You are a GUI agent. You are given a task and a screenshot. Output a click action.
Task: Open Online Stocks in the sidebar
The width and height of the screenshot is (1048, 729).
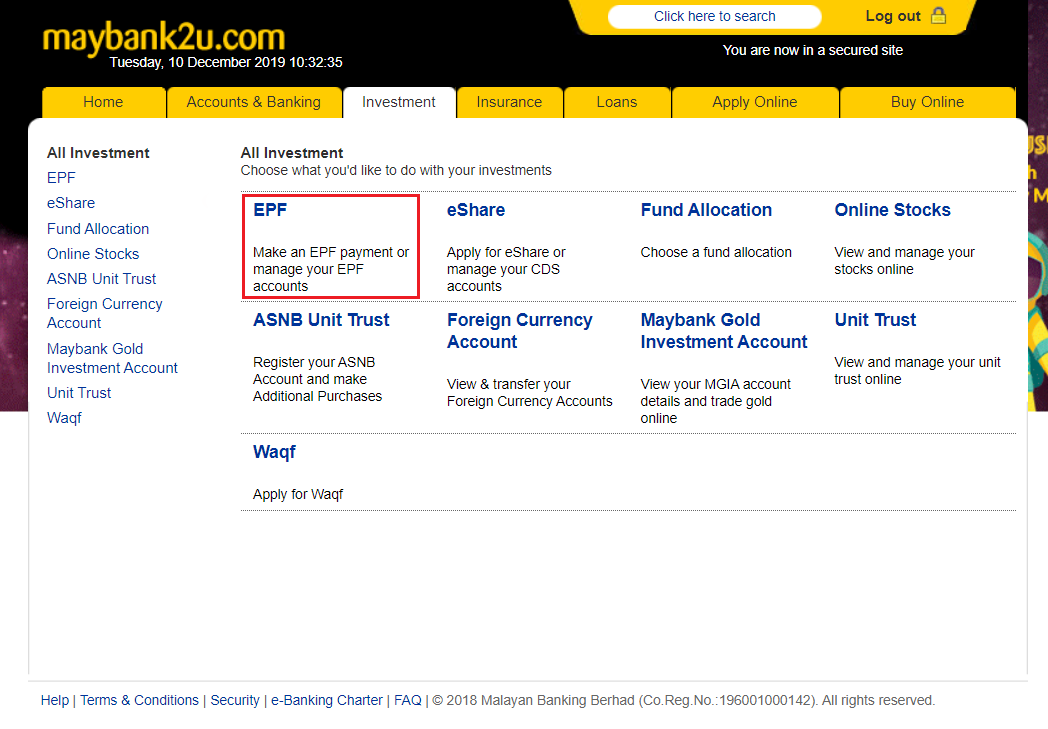[93, 254]
